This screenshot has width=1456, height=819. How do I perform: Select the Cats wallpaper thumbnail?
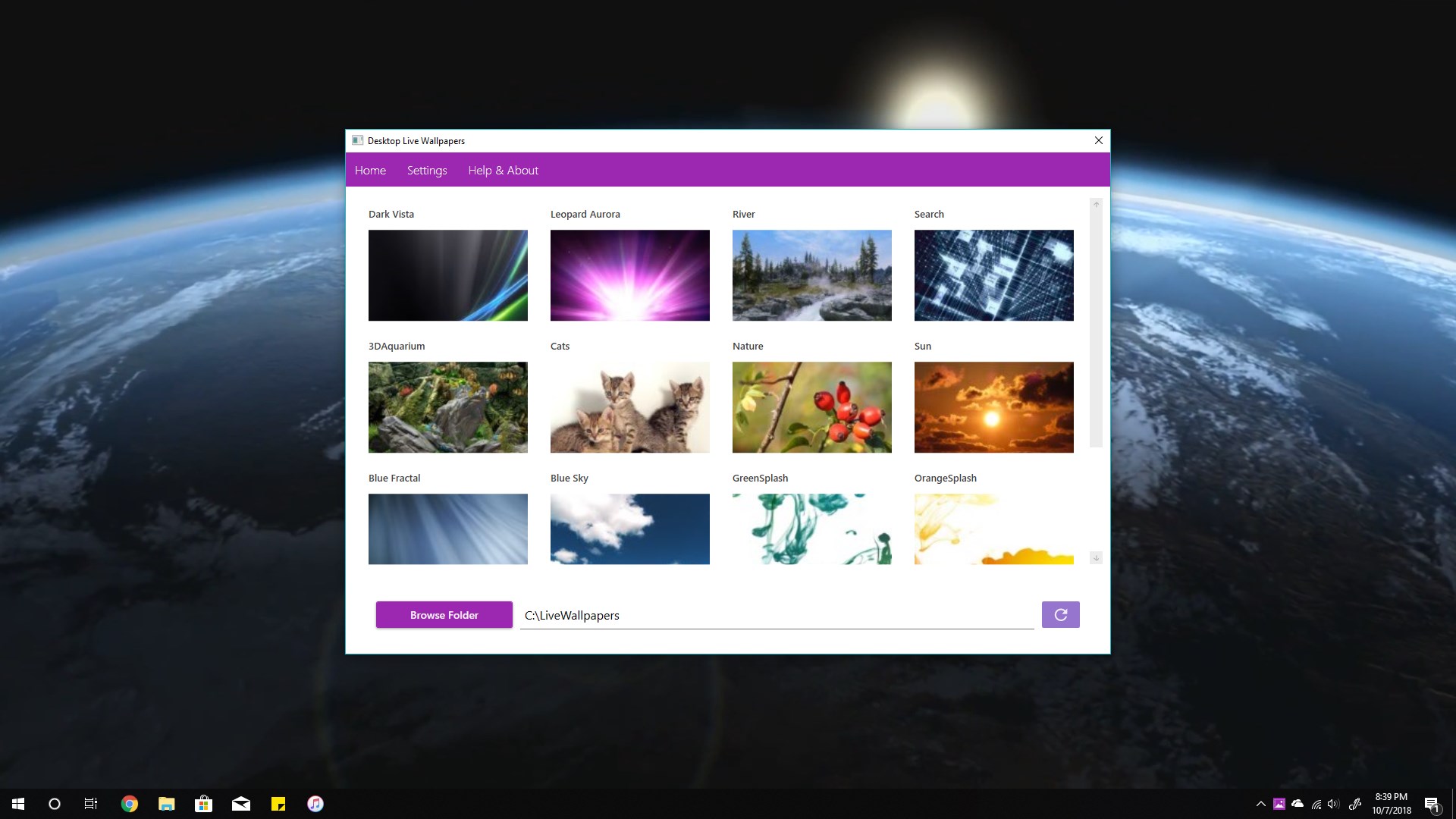coord(629,406)
